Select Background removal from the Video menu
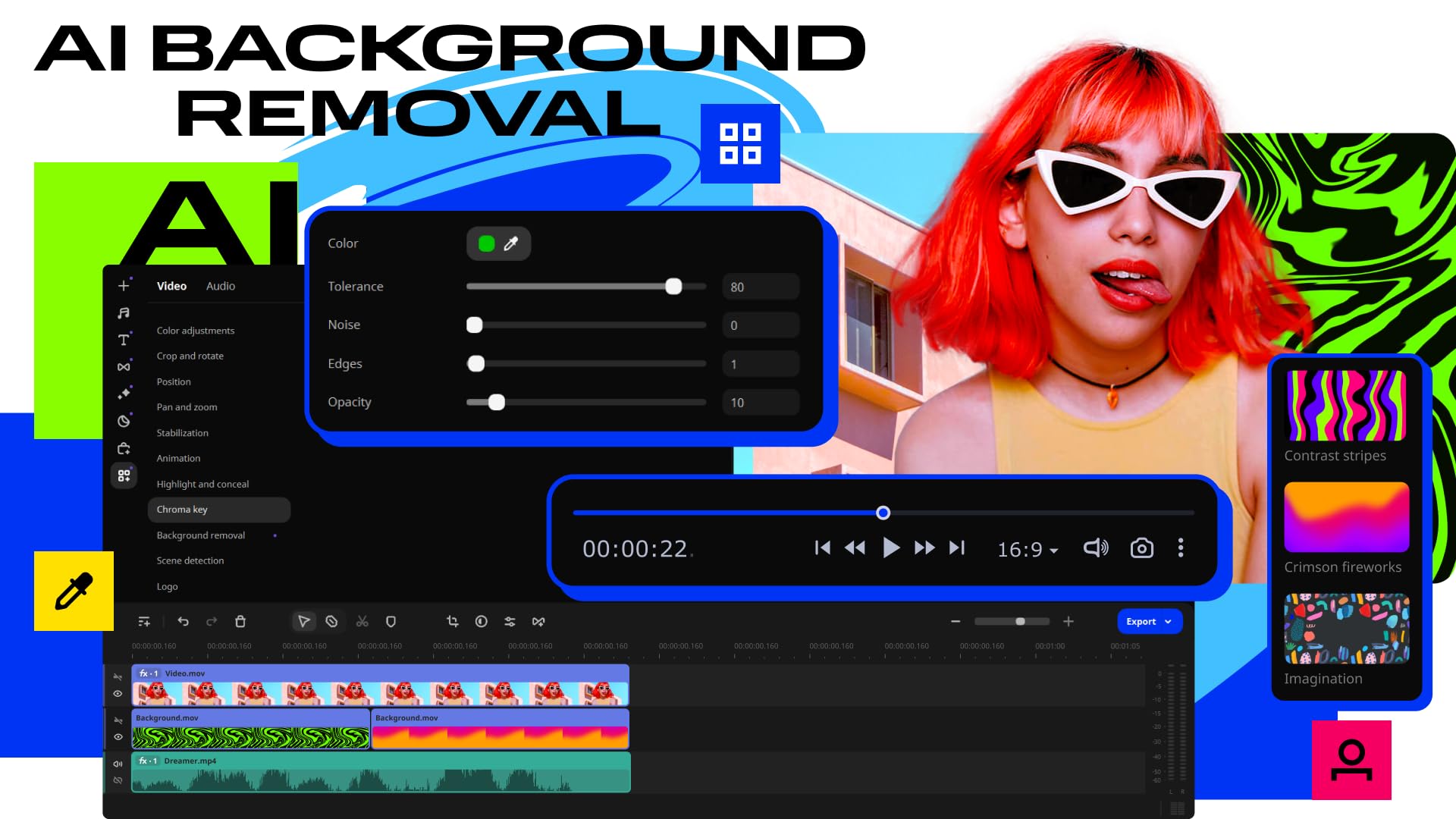1456x819 pixels. [200, 535]
